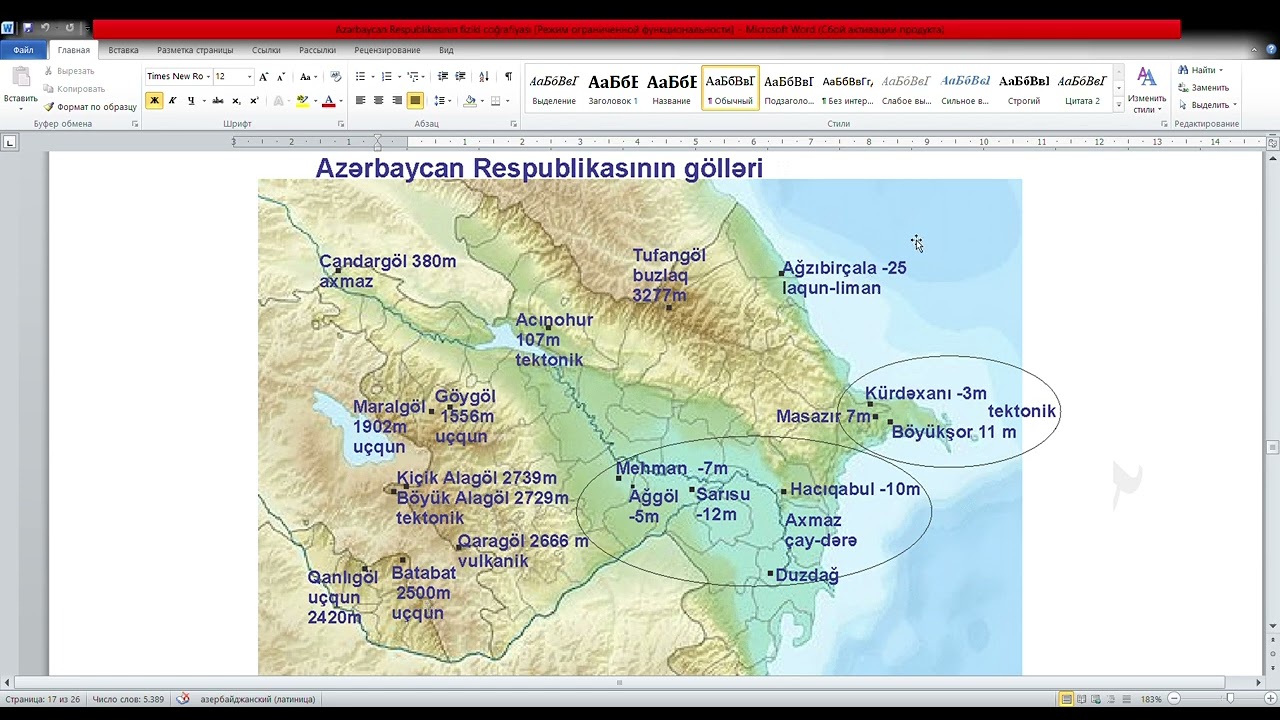Image resolution: width=1280 pixels, height=720 pixels.
Task: Open the font name dropdown
Action: point(208,76)
